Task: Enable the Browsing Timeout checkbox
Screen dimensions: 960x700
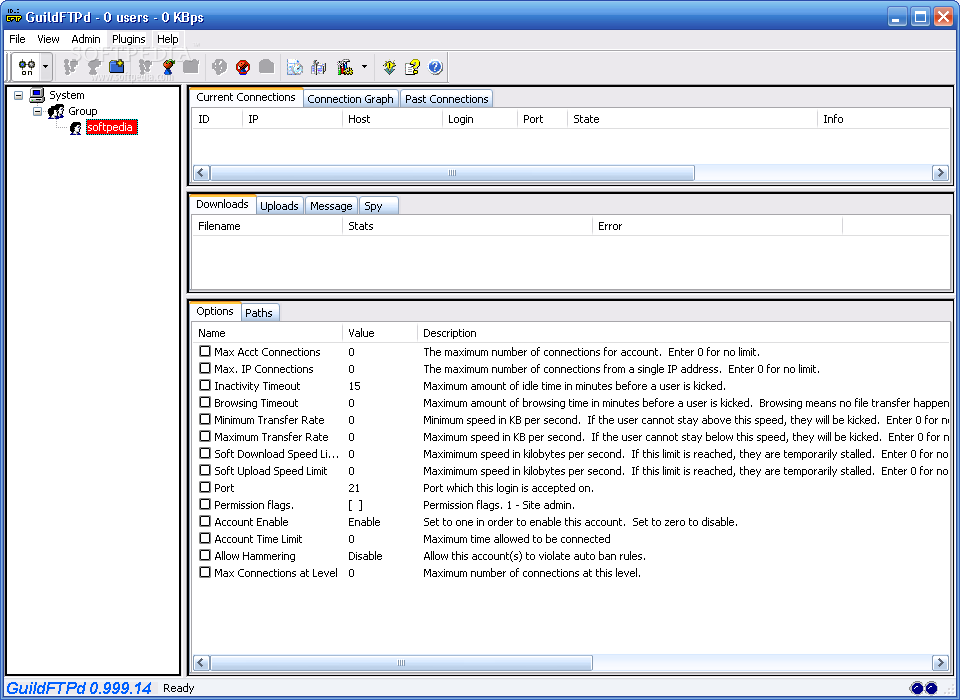Action: pyautogui.click(x=204, y=403)
